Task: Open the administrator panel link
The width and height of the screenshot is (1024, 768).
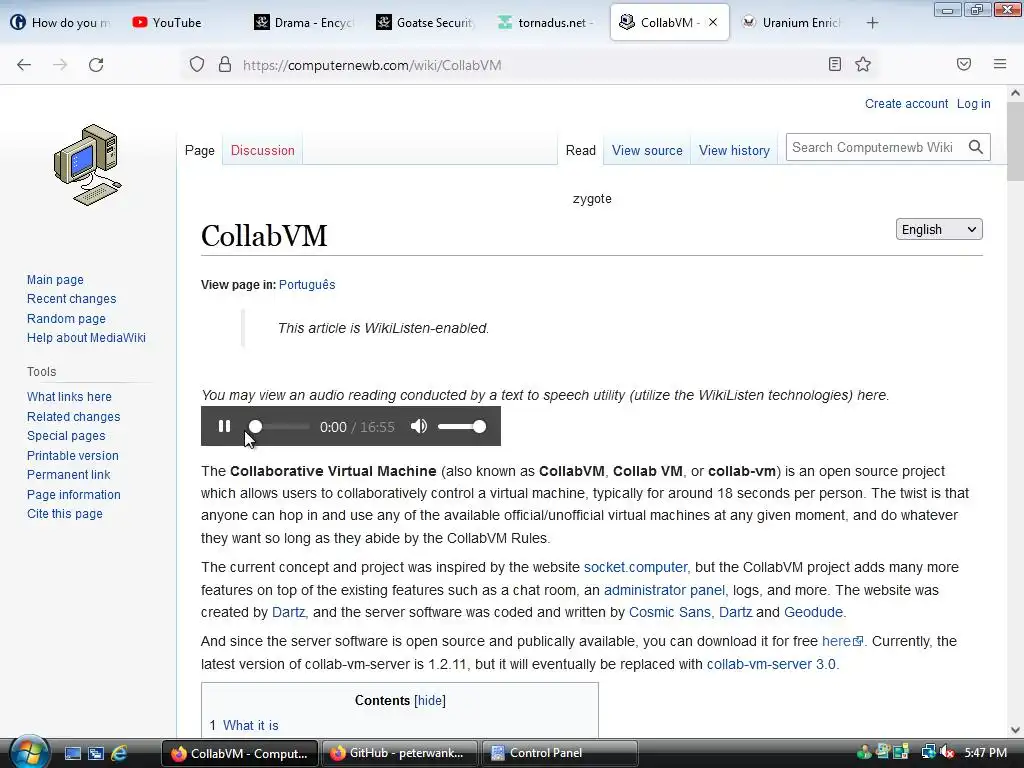Action: [x=664, y=590]
